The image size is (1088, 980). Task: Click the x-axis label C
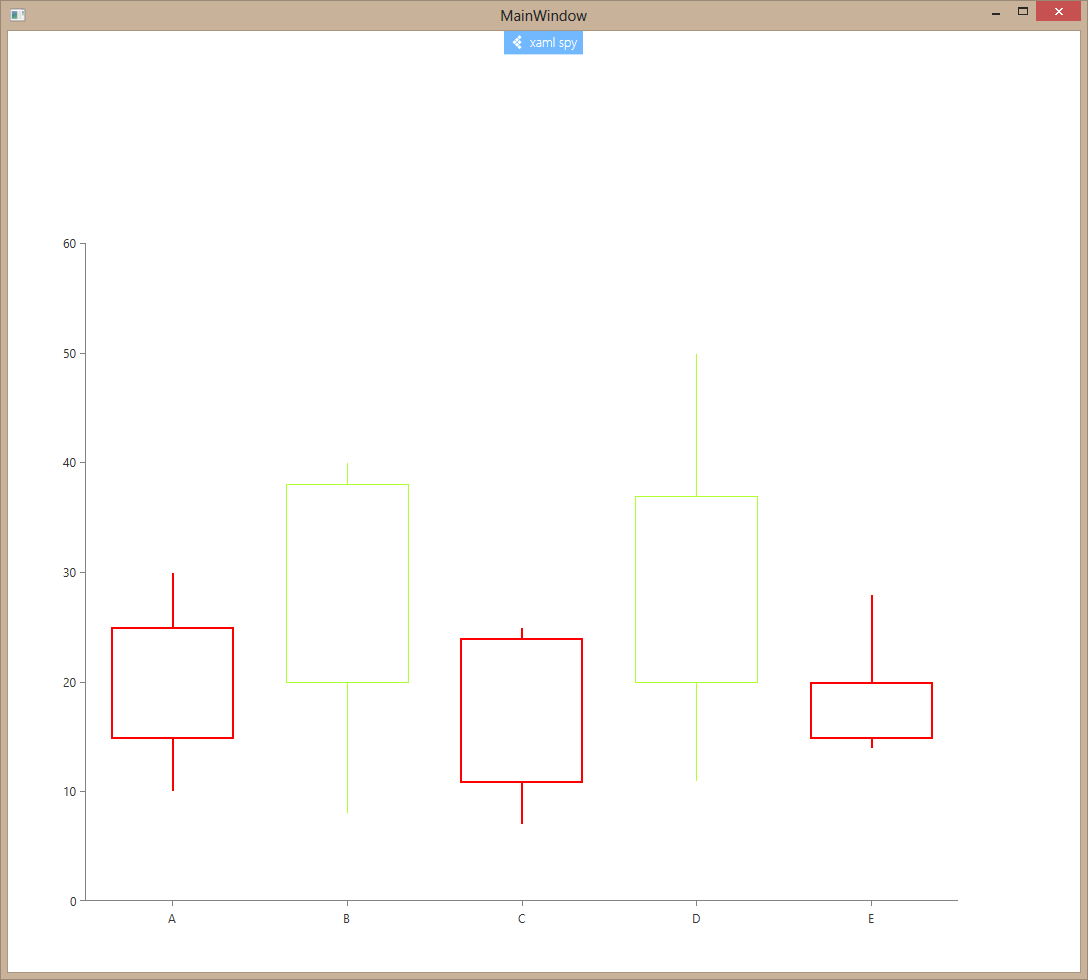(522, 919)
